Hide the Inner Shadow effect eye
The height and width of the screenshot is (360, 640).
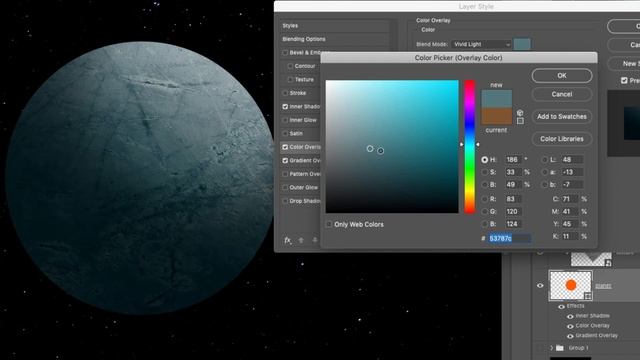tap(570, 316)
